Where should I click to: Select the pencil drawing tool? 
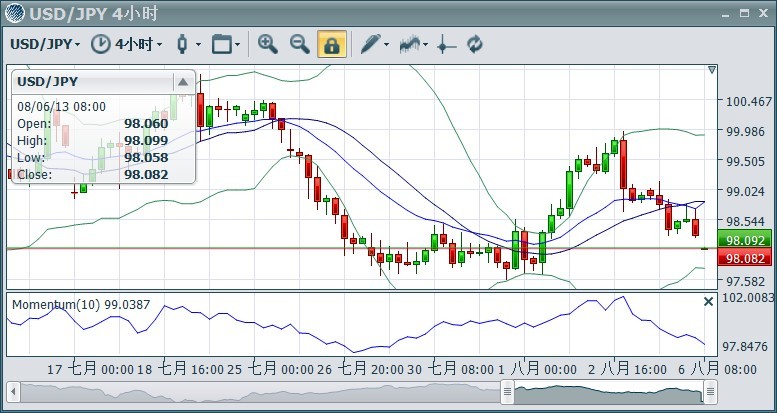pyautogui.click(x=370, y=44)
